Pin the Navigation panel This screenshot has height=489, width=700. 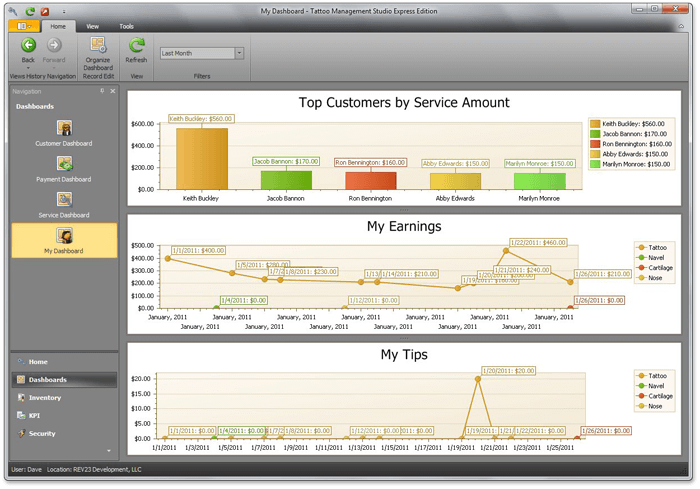pyautogui.click(x=102, y=91)
